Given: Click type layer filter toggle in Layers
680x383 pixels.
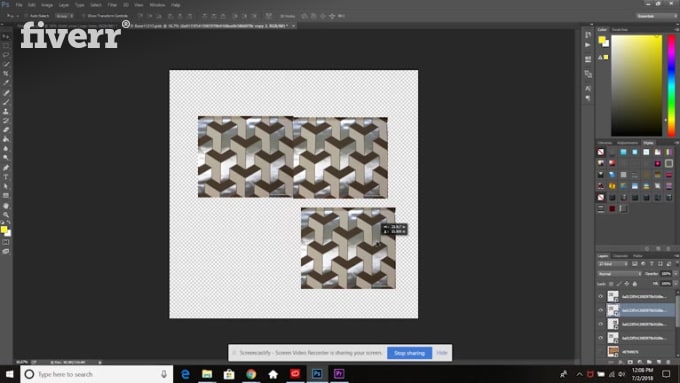Looking at the screenshot, I should click(652, 264).
